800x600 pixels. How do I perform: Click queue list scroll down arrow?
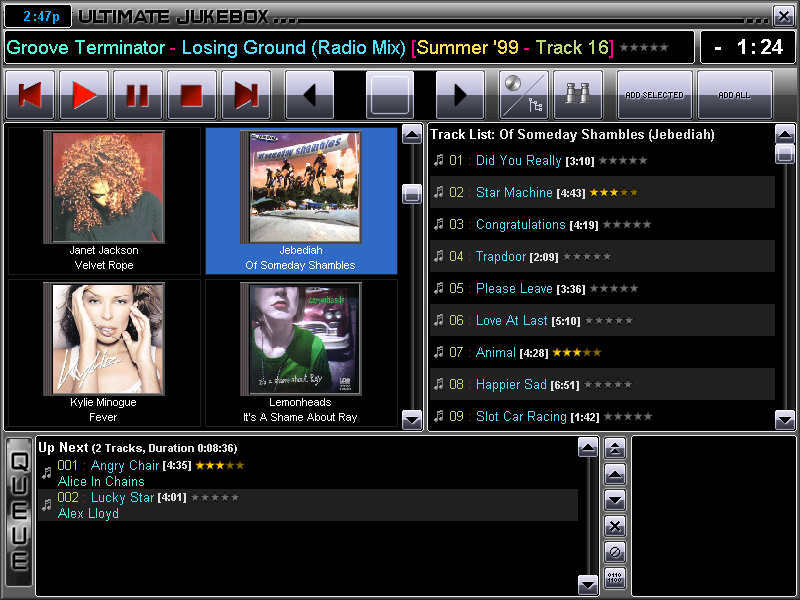coord(588,585)
